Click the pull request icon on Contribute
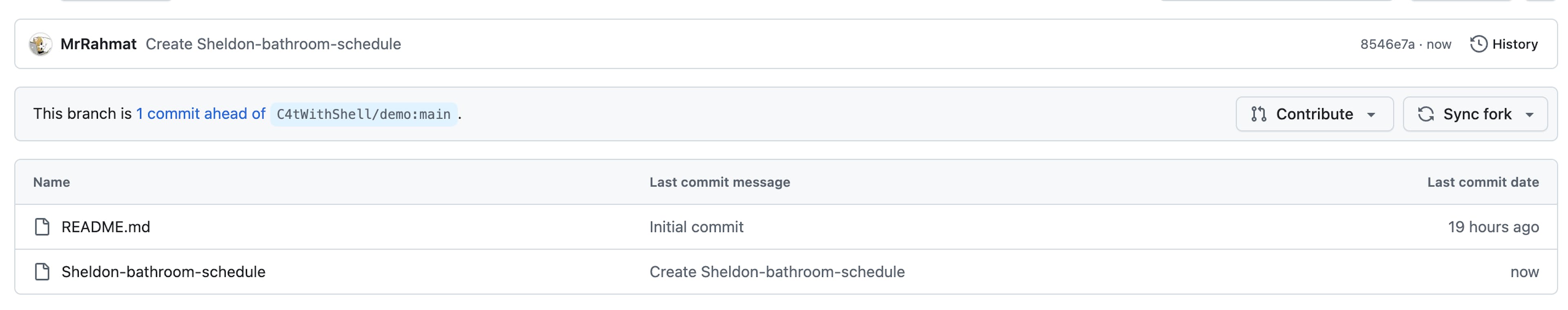Viewport: 1568px width, 310px height. point(1259,114)
